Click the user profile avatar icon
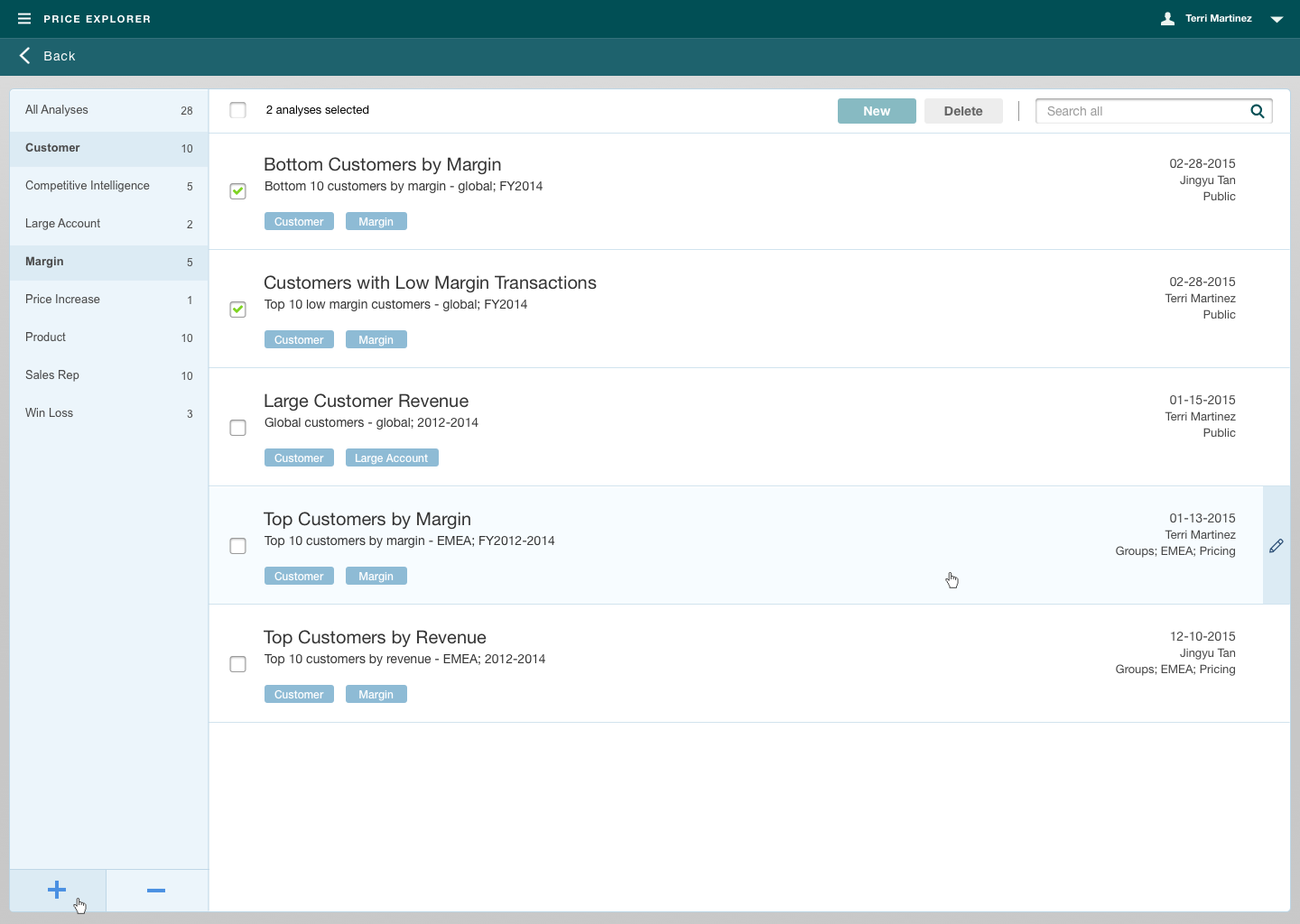This screenshot has height=924, width=1300. [1167, 19]
